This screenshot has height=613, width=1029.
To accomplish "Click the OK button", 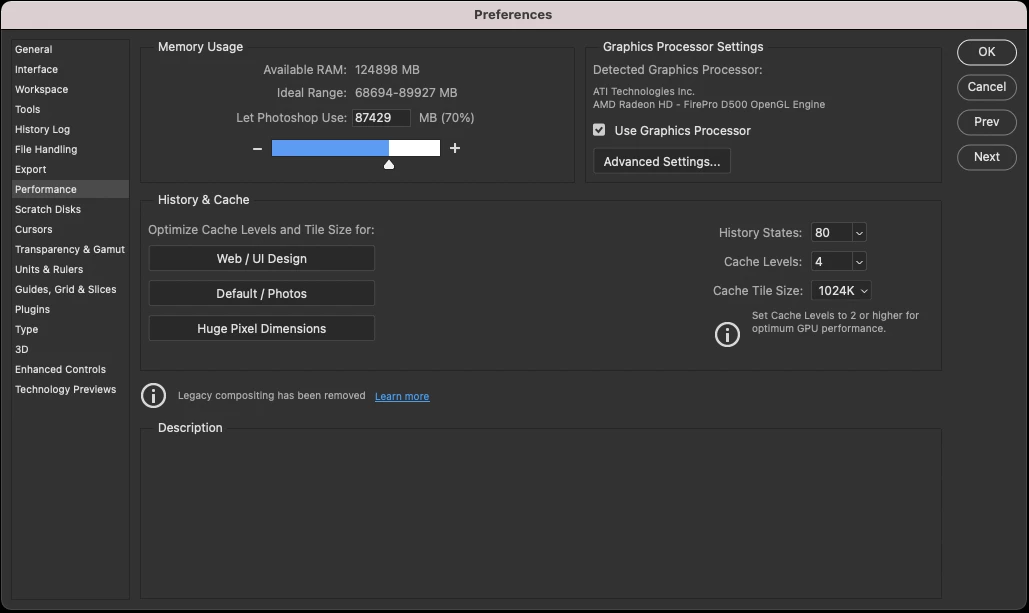I will (986, 53).
